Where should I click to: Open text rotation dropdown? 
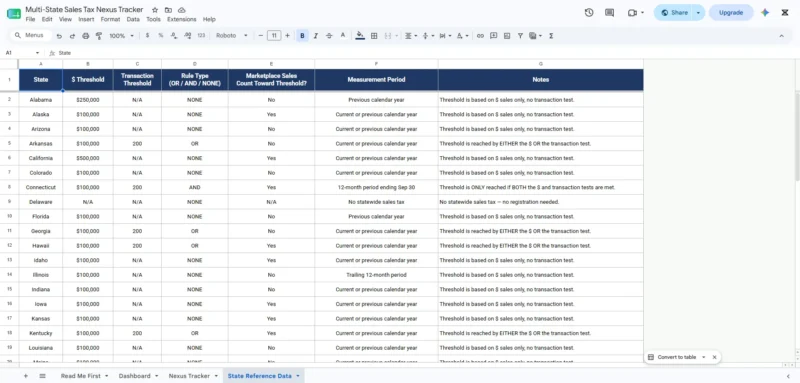[x=462, y=36]
